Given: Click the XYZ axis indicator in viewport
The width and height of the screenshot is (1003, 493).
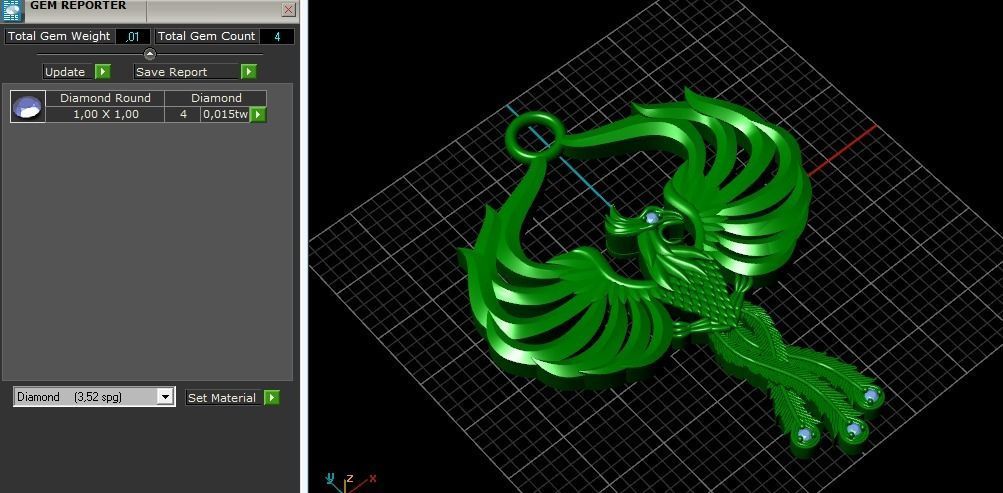Looking at the screenshot, I should point(351,481).
